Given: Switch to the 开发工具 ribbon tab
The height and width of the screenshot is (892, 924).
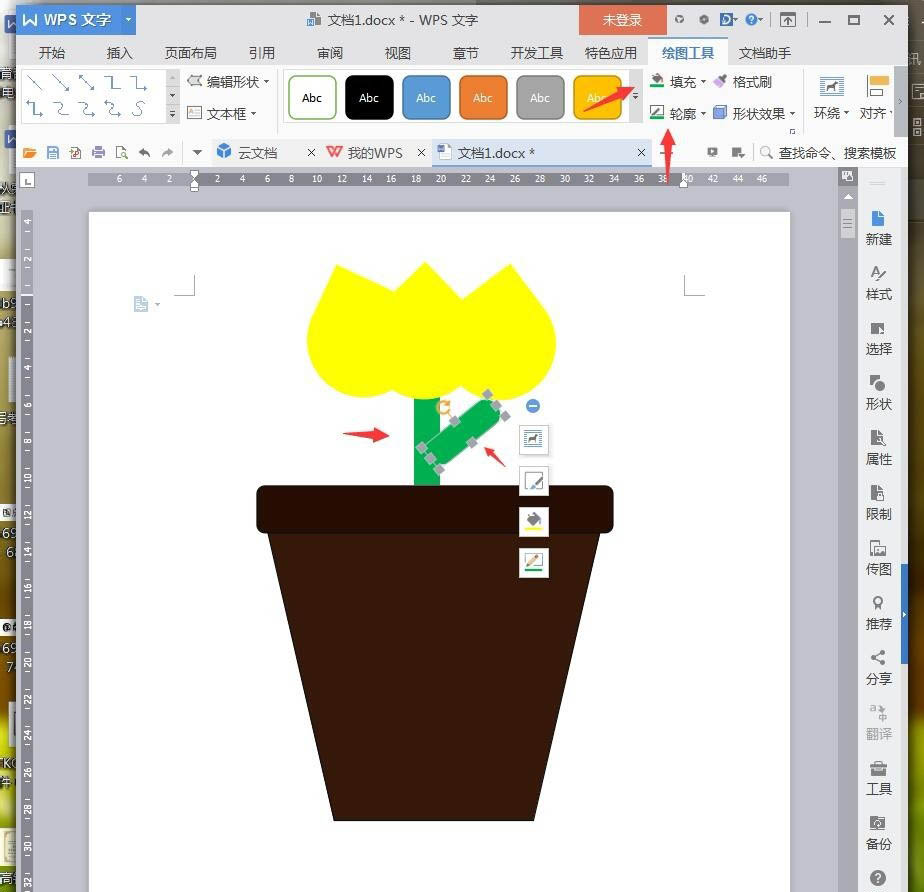Looking at the screenshot, I should point(537,53).
